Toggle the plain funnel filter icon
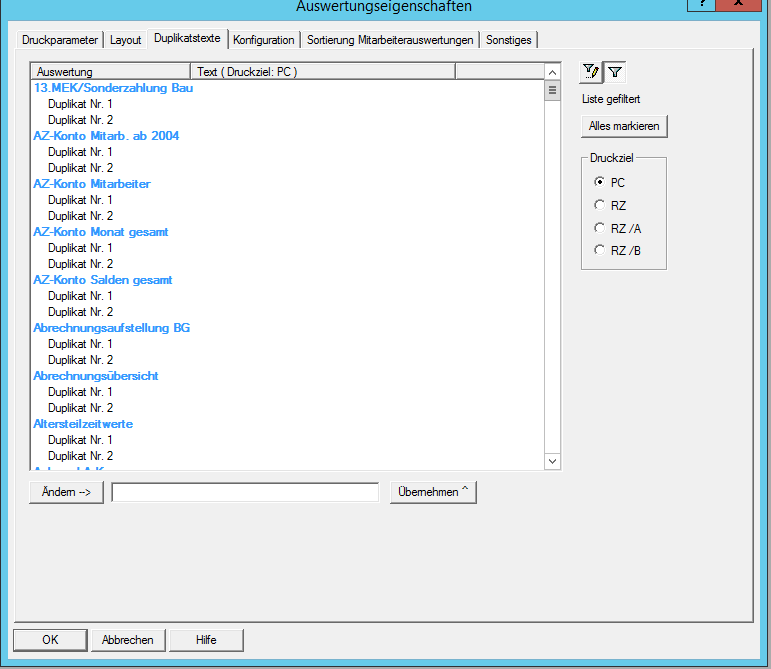Image resolution: width=771 pixels, height=669 pixels. coord(616,71)
